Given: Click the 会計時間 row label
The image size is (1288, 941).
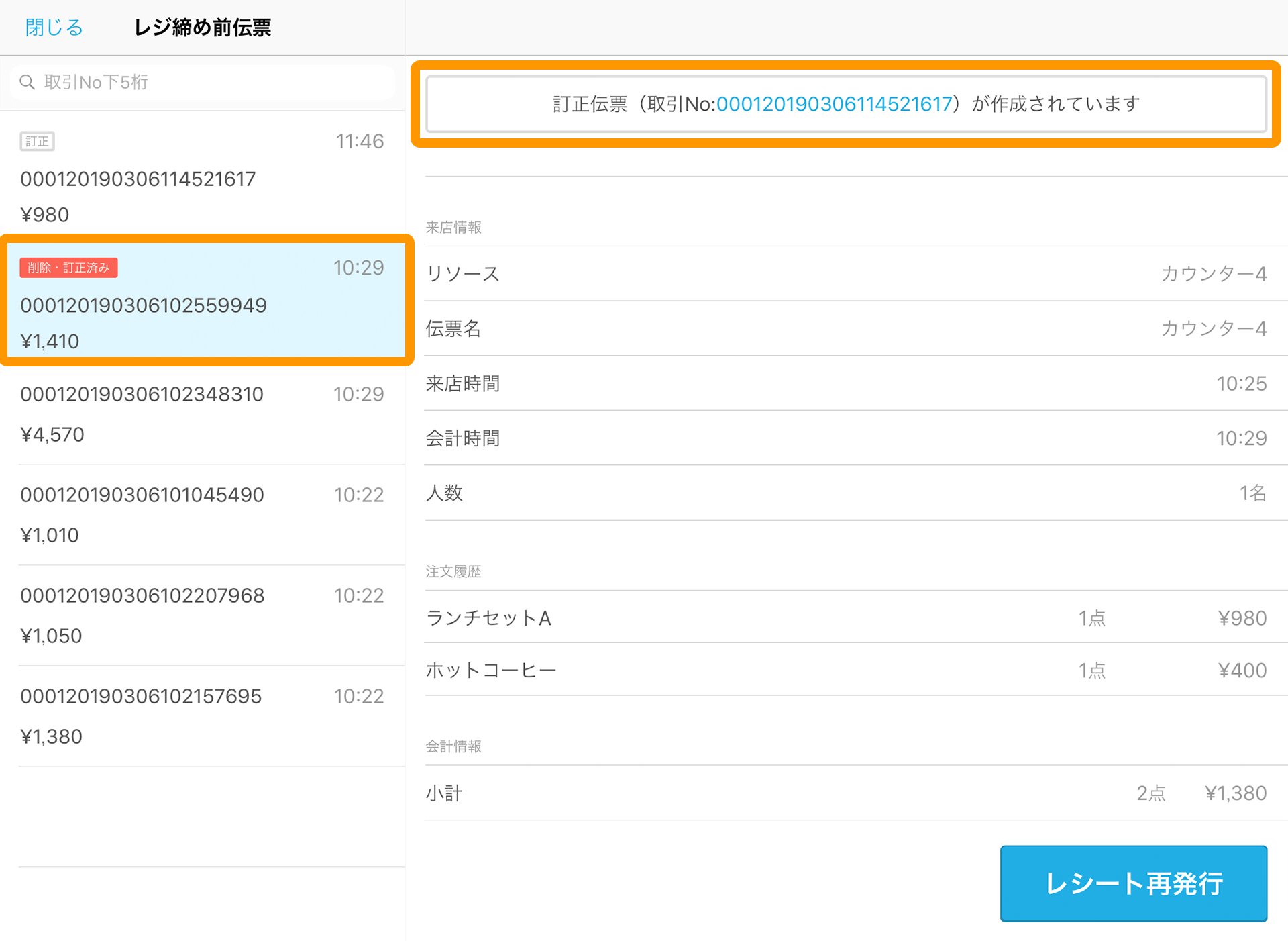Looking at the screenshot, I should (x=463, y=438).
